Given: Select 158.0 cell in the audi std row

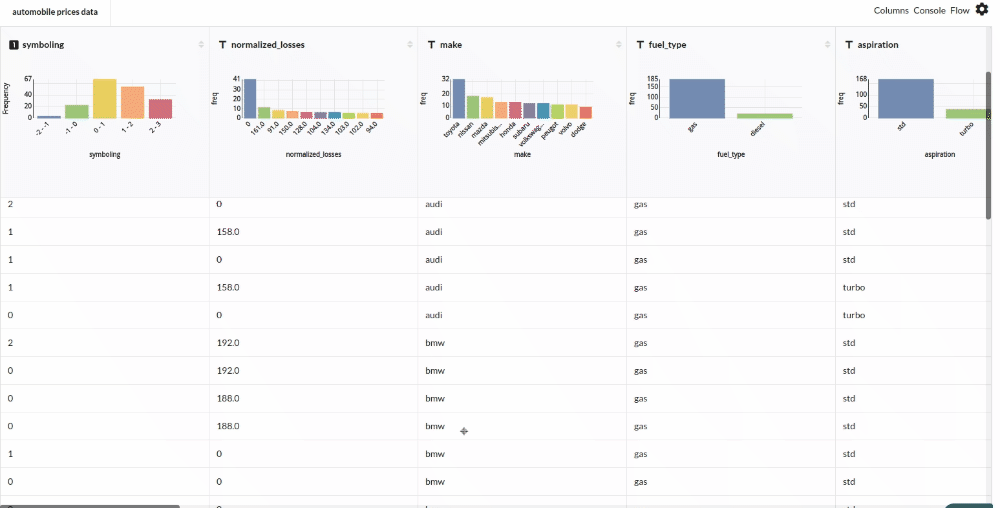Looking at the screenshot, I should coord(228,232).
